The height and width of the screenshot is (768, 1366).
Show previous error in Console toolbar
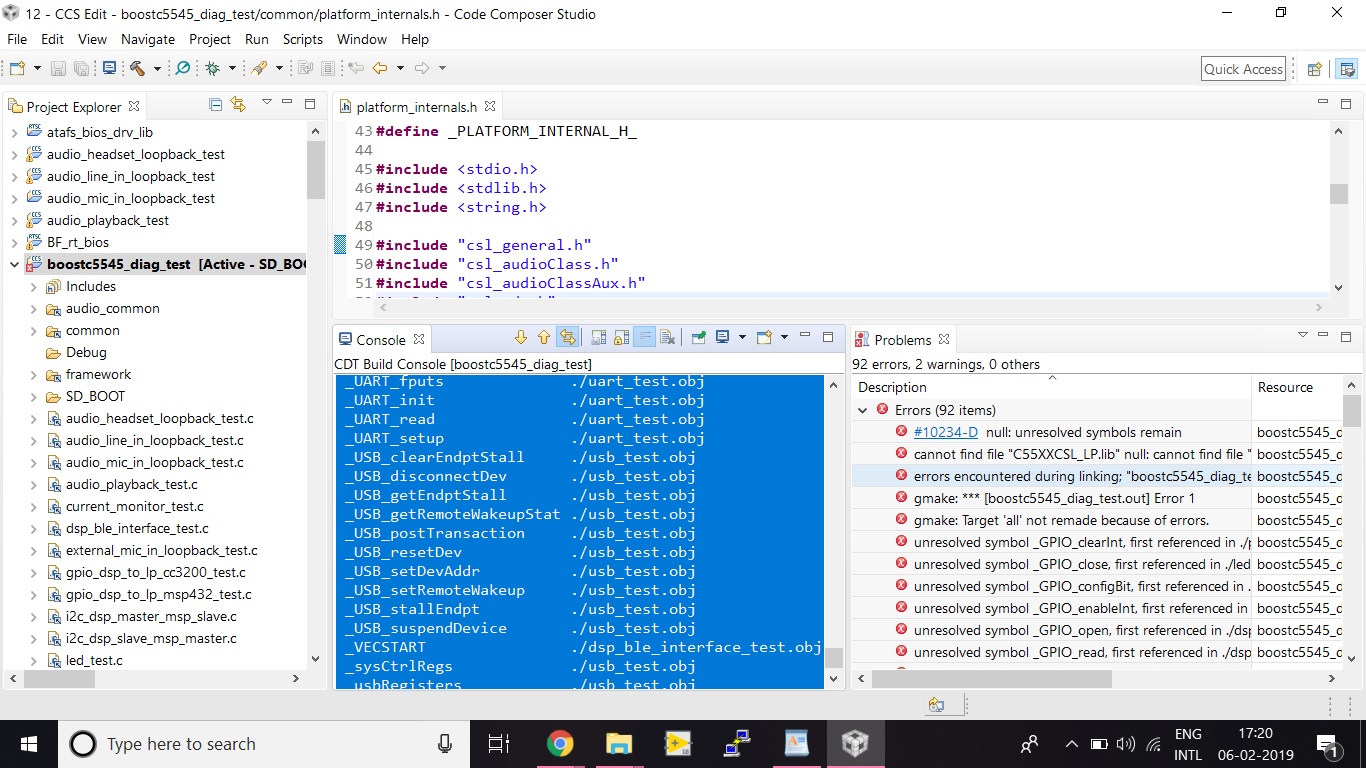(x=544, y=338)
